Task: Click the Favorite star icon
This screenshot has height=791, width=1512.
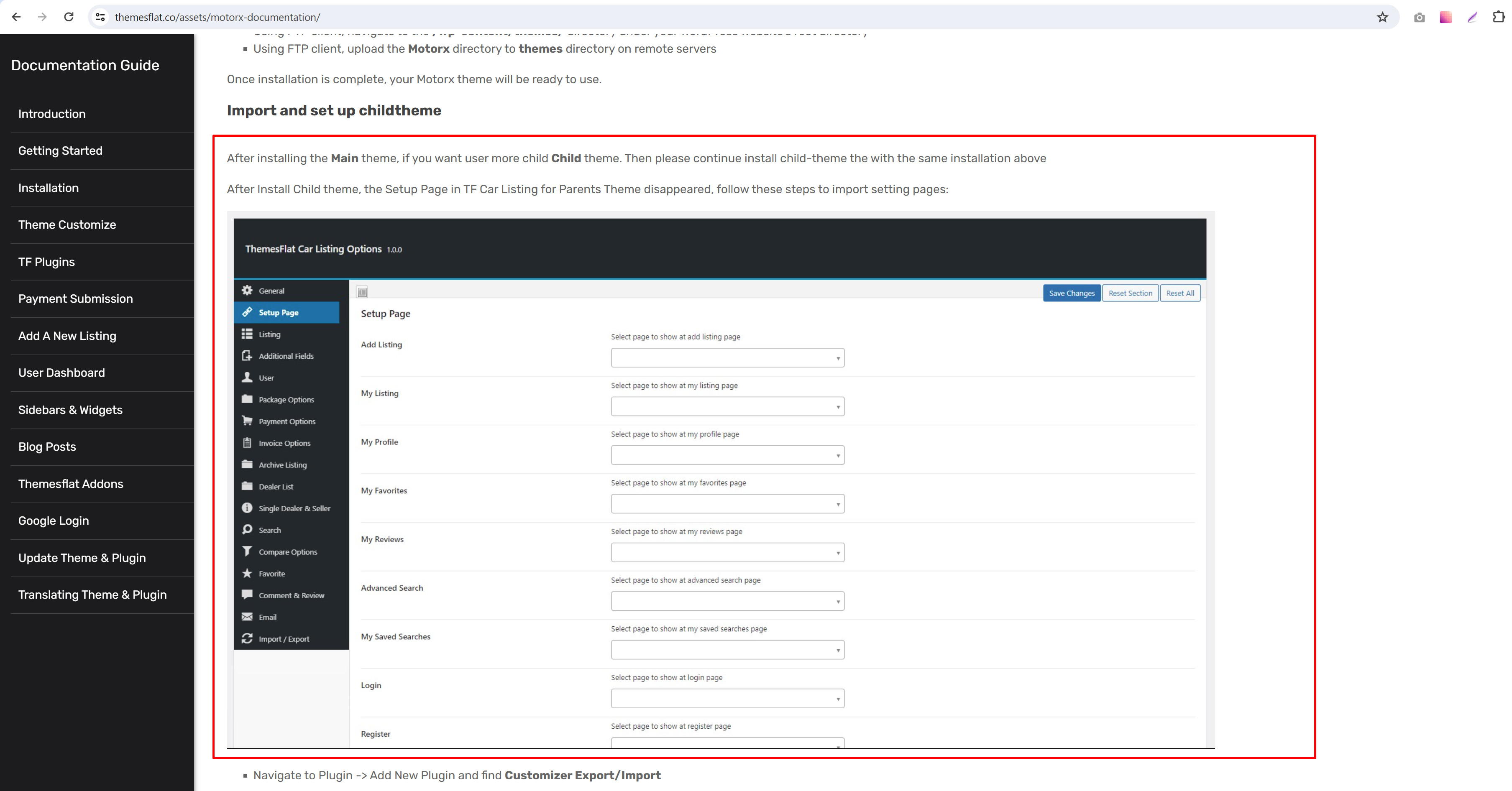Action: click(x=247, y=573)
